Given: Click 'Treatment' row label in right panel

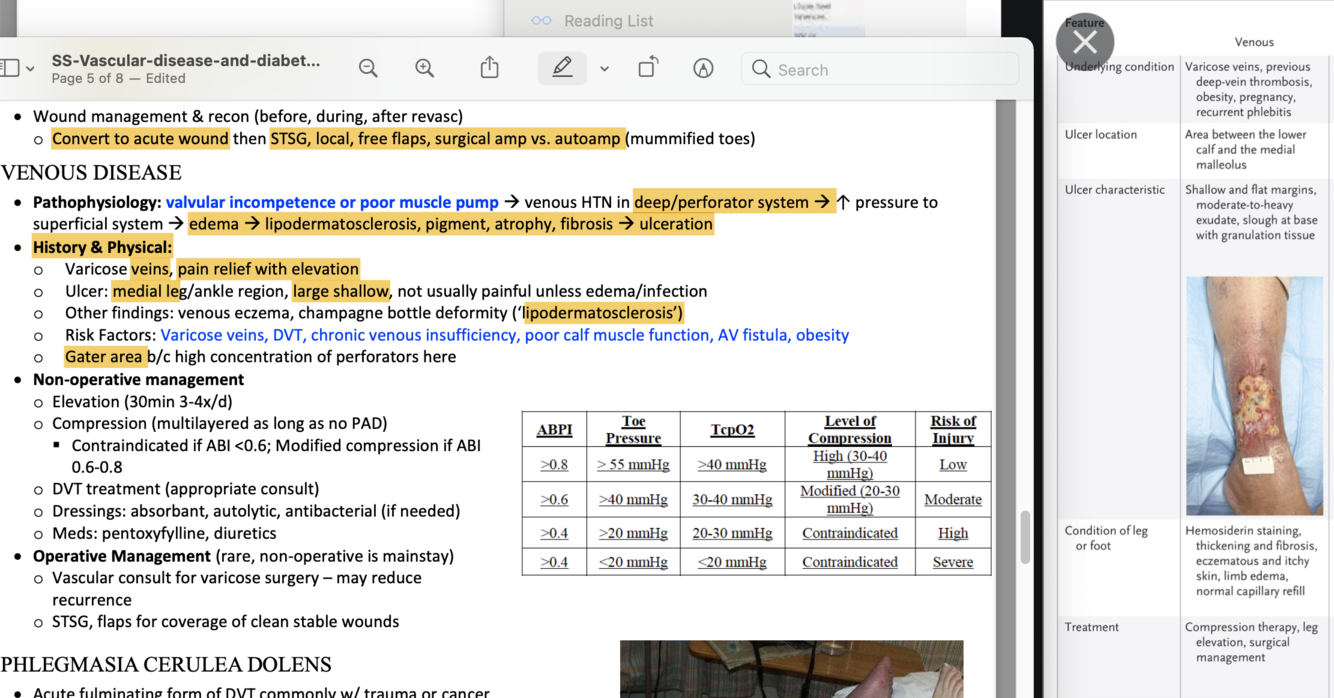Looking at the screenshot, I should pos(1092,627).
